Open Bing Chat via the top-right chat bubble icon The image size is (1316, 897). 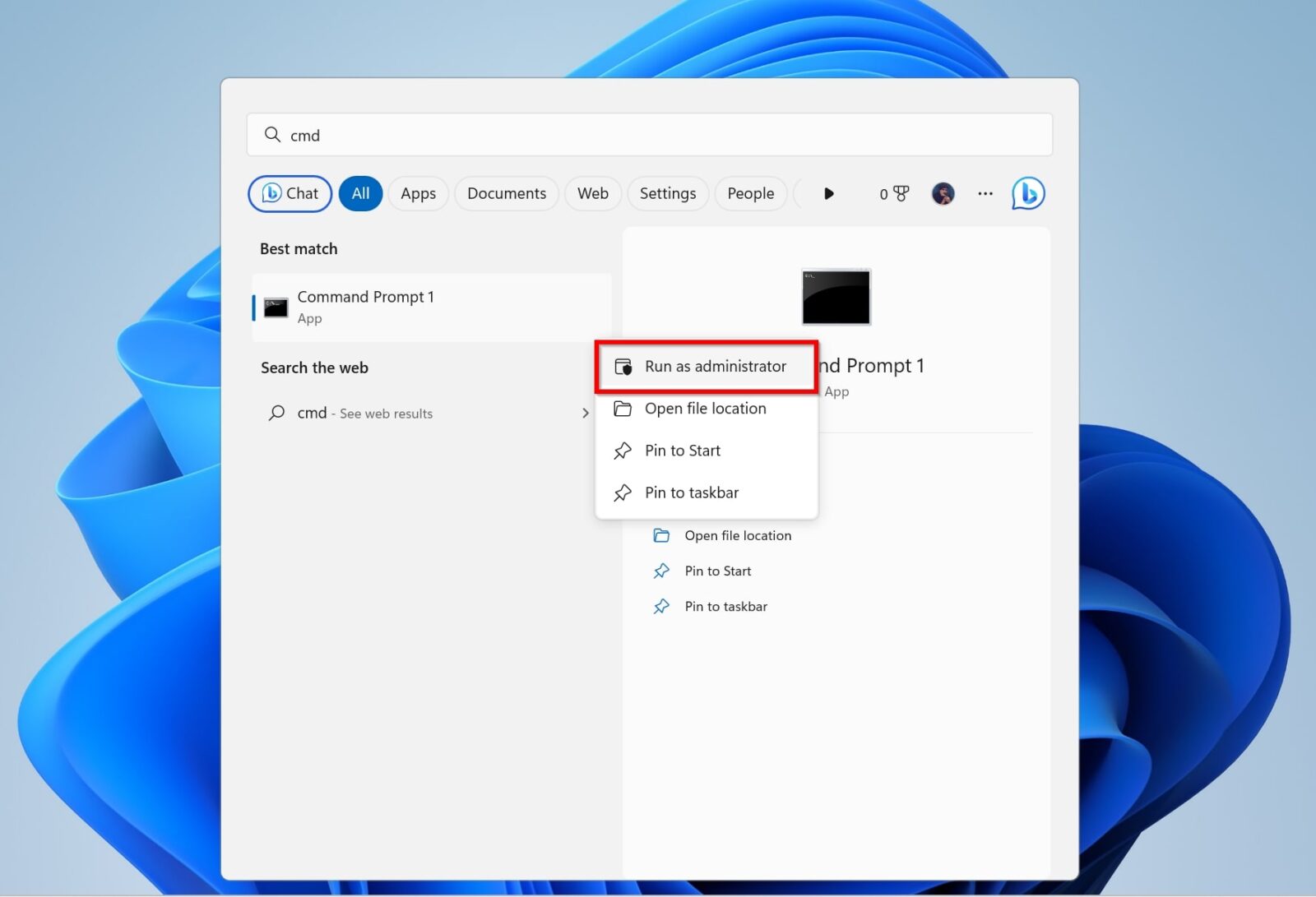point(1027,193)
